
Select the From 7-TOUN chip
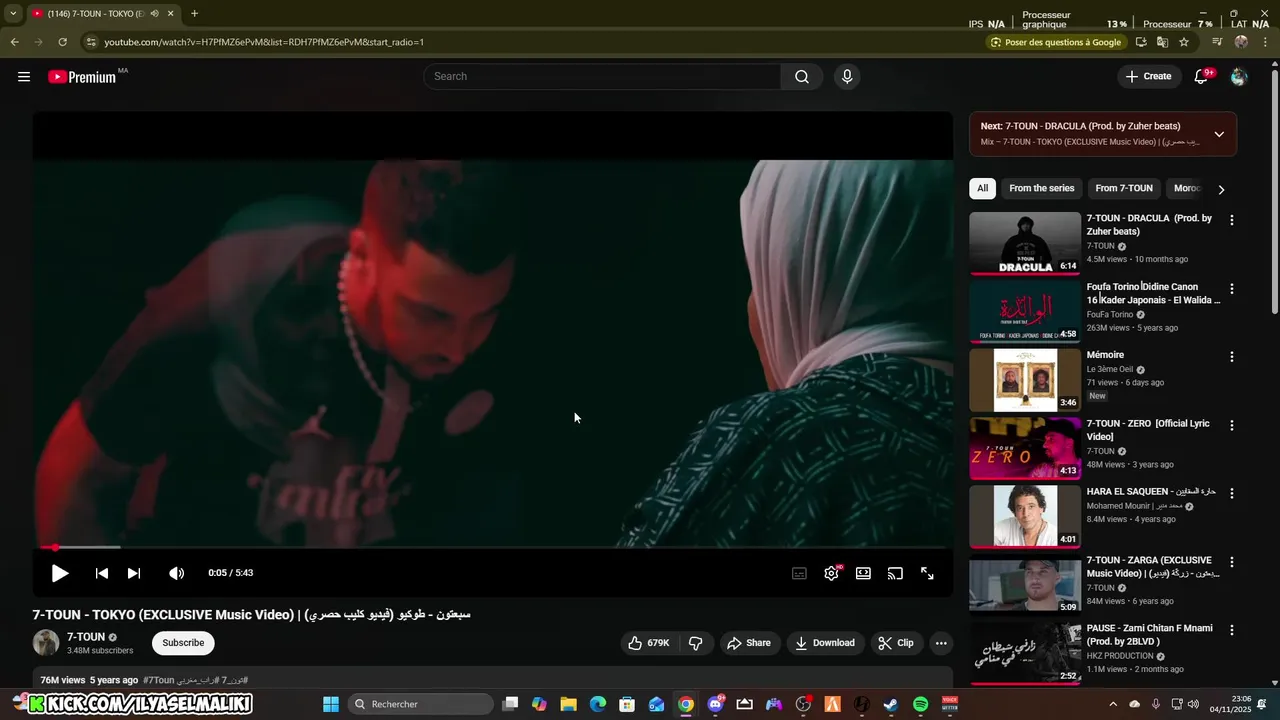pos(1124,188)
